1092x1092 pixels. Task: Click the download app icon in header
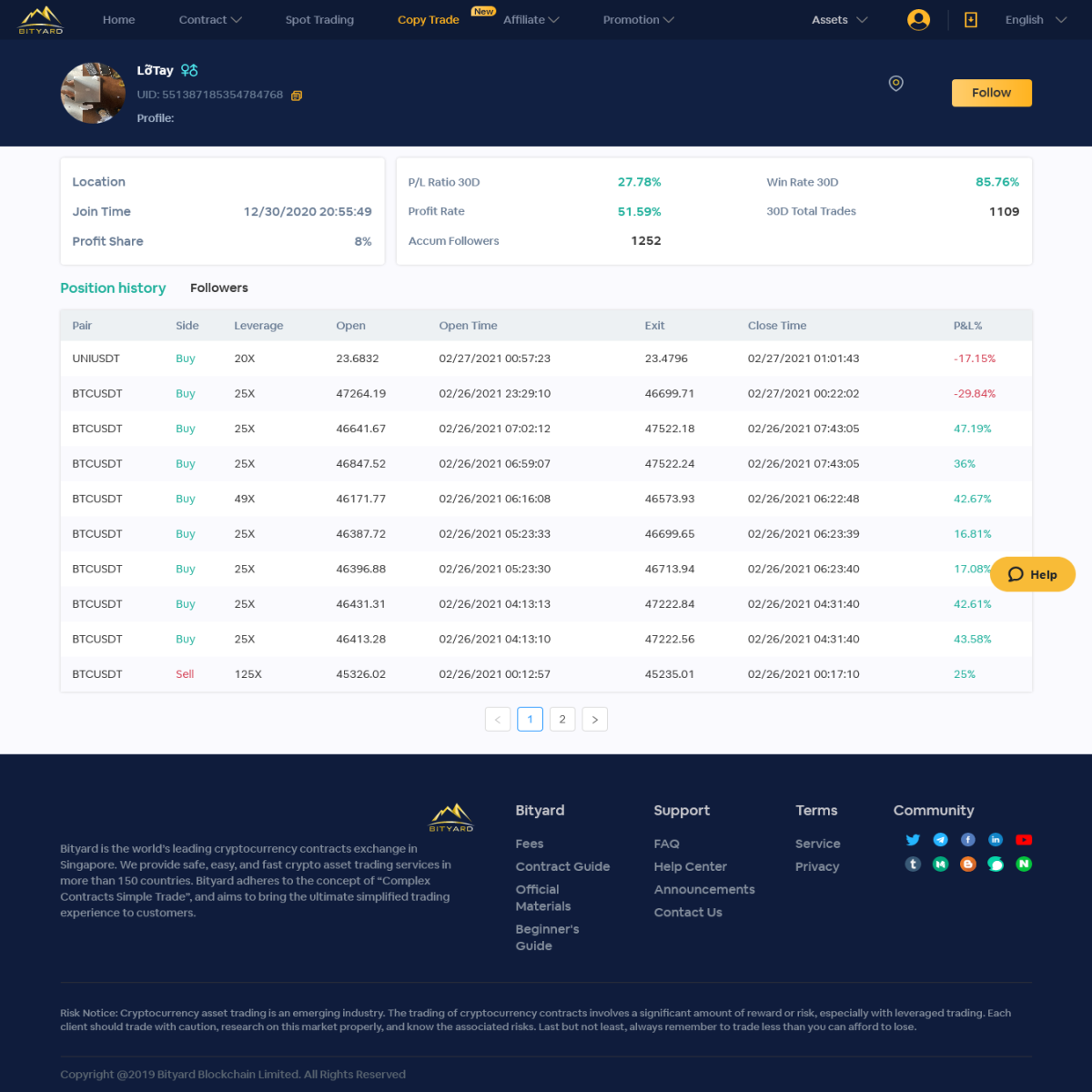(x=971, y=19)
